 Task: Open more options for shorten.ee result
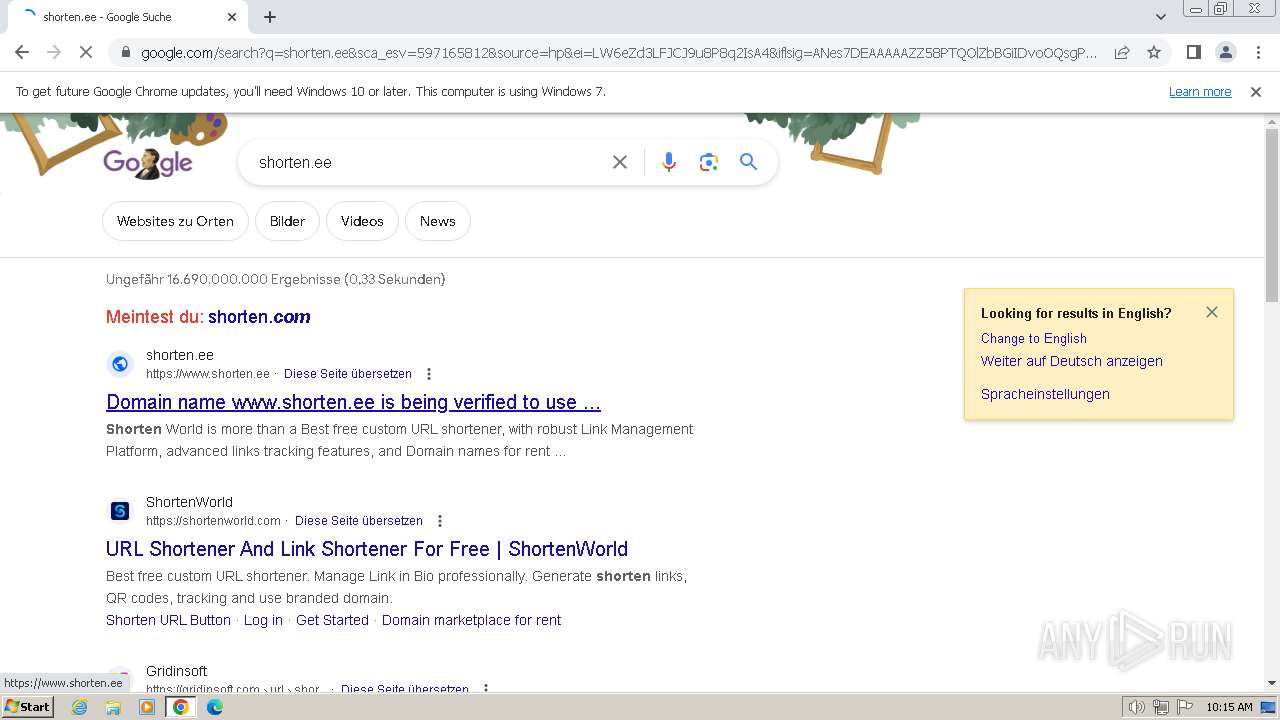pyautogui.click(x=429, y=374)
